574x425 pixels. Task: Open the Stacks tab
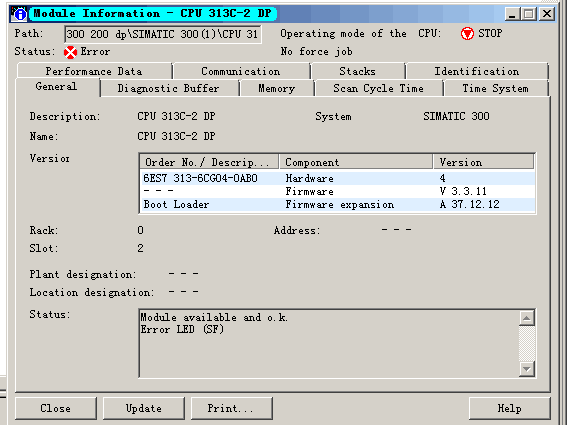[358, 71]
